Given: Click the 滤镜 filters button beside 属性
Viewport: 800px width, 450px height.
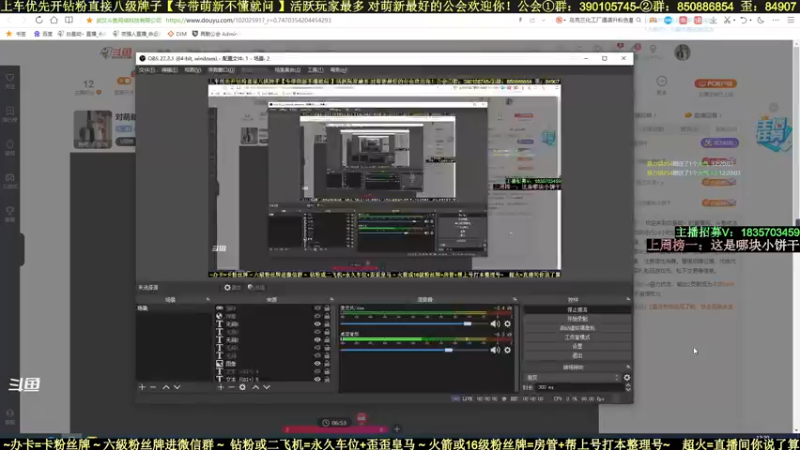Looking at the screenshot, I should [x=256, y=288].
